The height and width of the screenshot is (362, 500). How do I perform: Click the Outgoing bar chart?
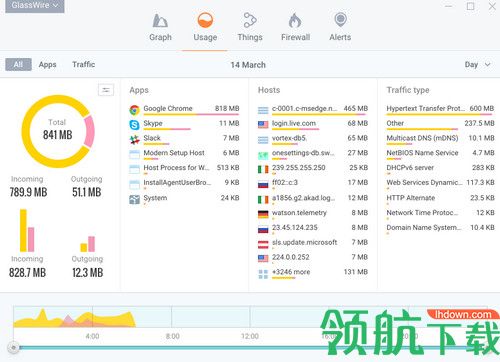point(88,244)
